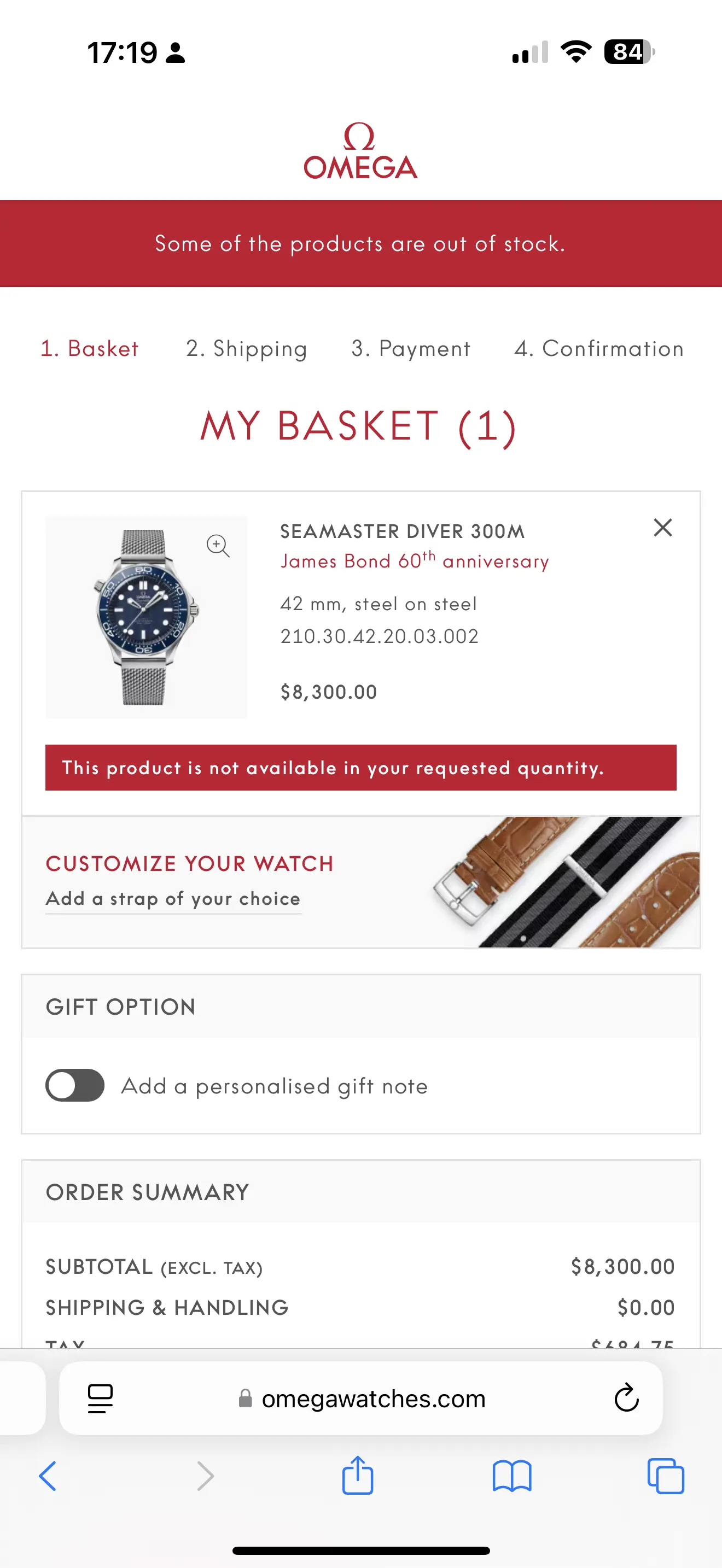
Task: Reload the omegawatches.com page
Action: point(626,1398)
